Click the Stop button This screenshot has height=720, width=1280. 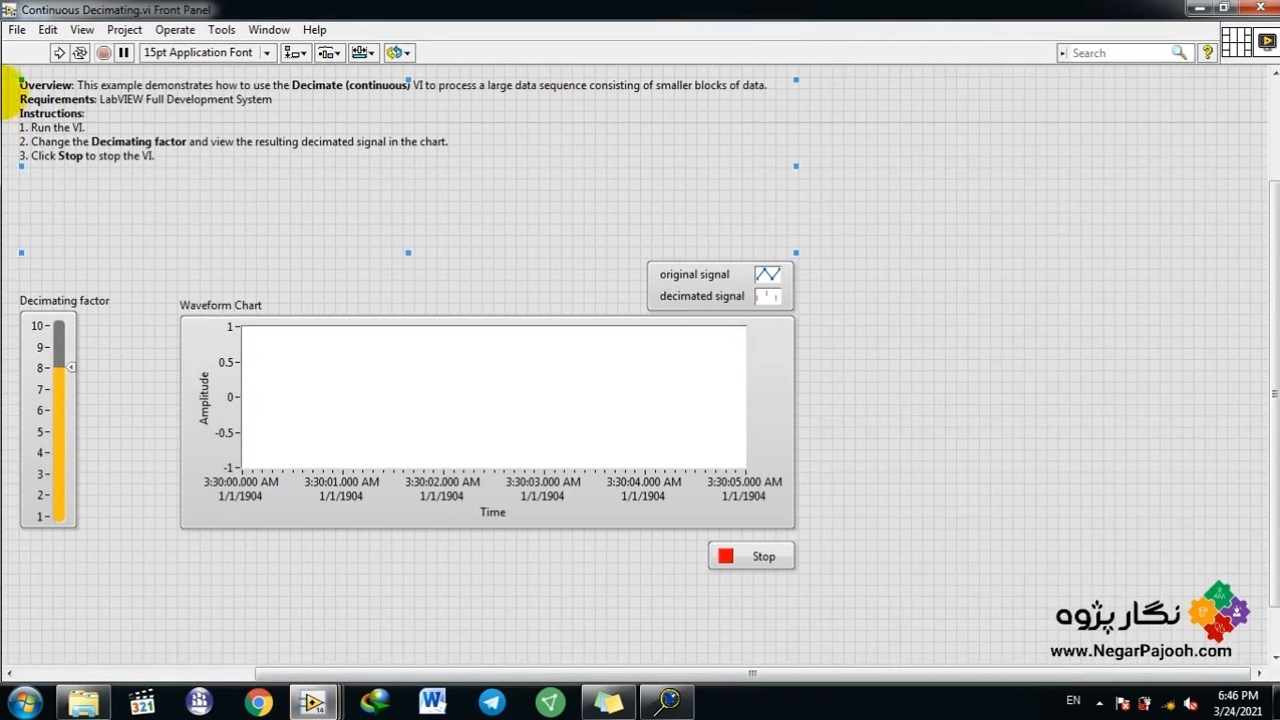tap(751, 556)
